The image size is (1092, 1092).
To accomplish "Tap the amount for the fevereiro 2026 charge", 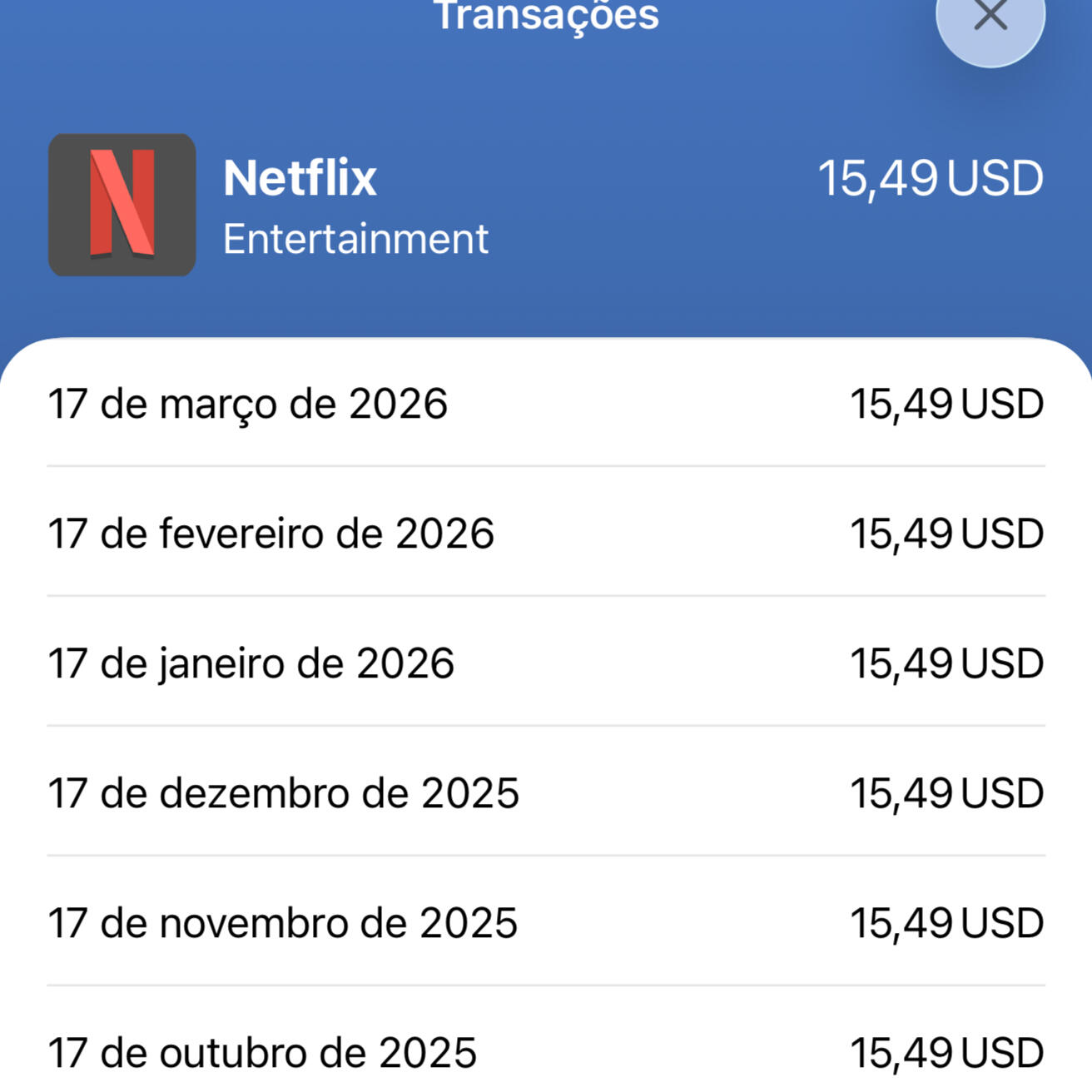I will pyautogui.click(x=946, y=534).
